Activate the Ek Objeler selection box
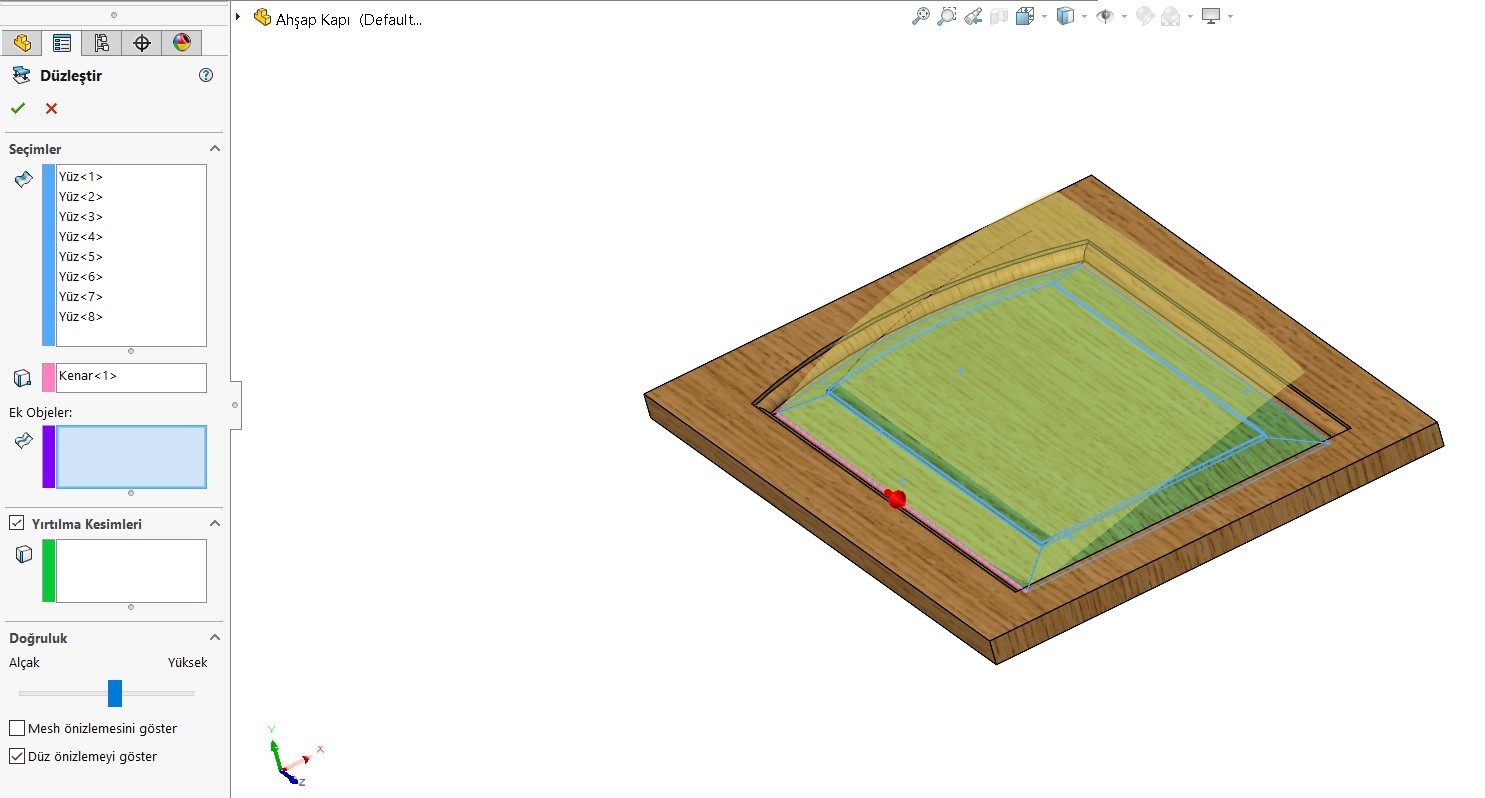 tap(131, 457)
